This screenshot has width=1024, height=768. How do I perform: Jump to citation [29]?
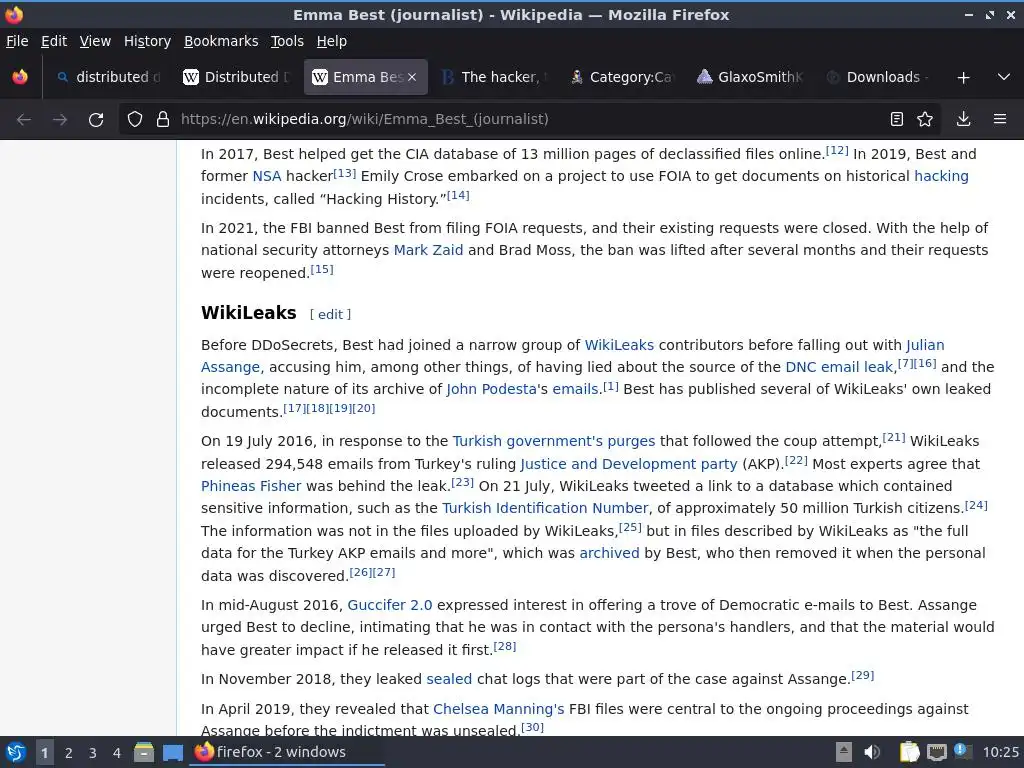(x=862, y=676)
